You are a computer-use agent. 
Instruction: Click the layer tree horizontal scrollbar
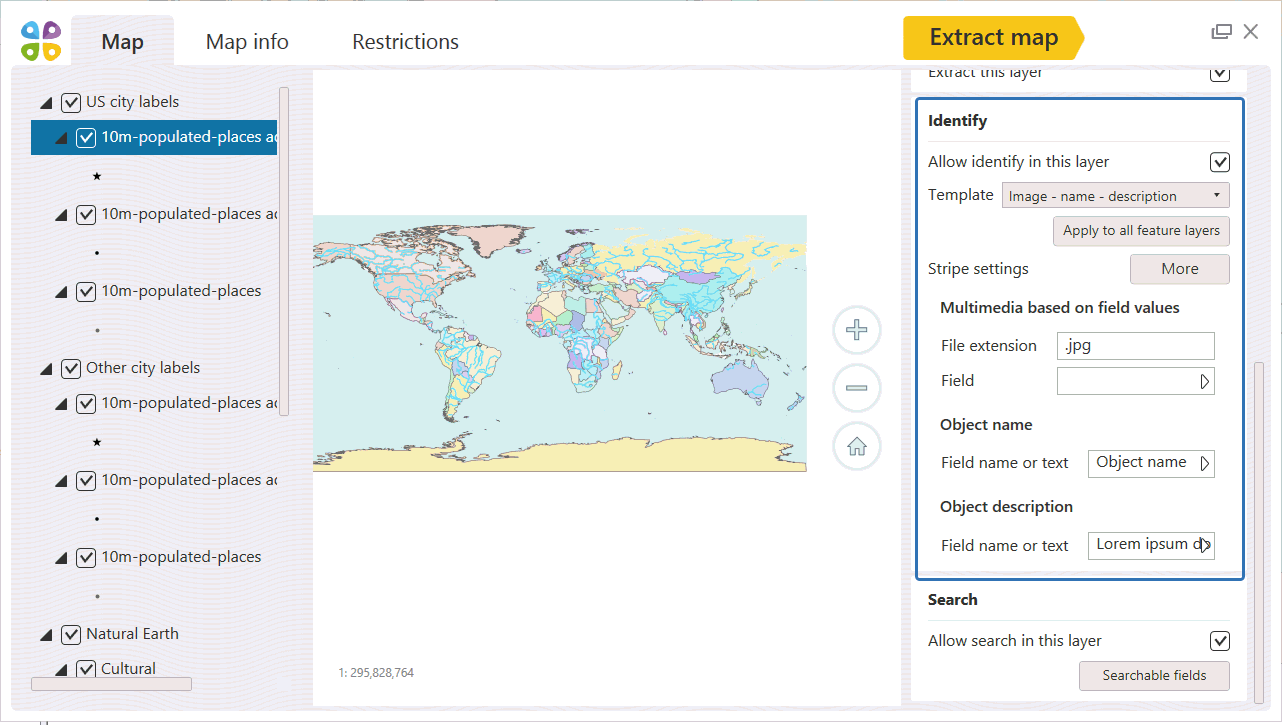tap(111, 684)
